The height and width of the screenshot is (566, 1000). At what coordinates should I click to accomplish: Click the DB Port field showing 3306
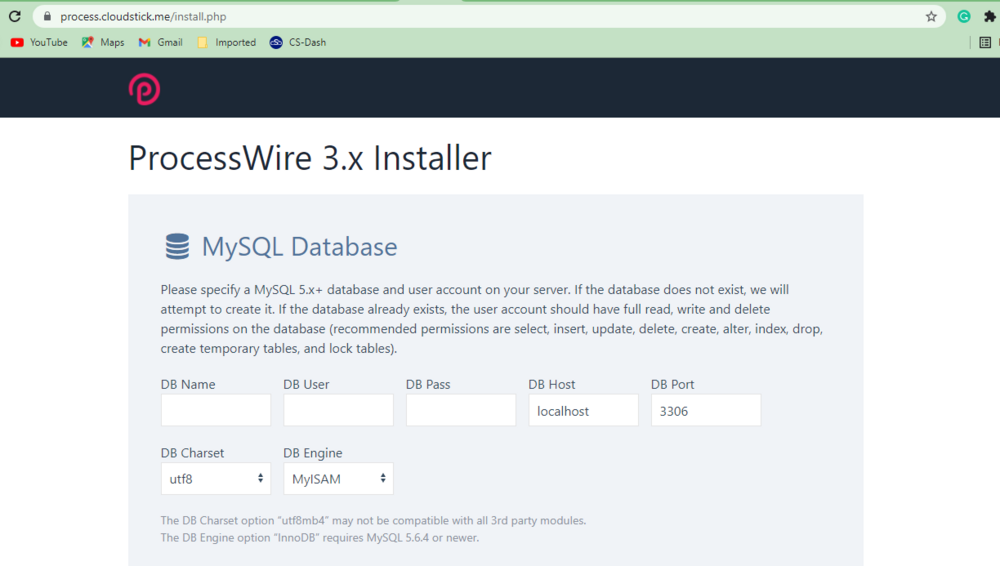pyautogui.click(x=706, y=410)
